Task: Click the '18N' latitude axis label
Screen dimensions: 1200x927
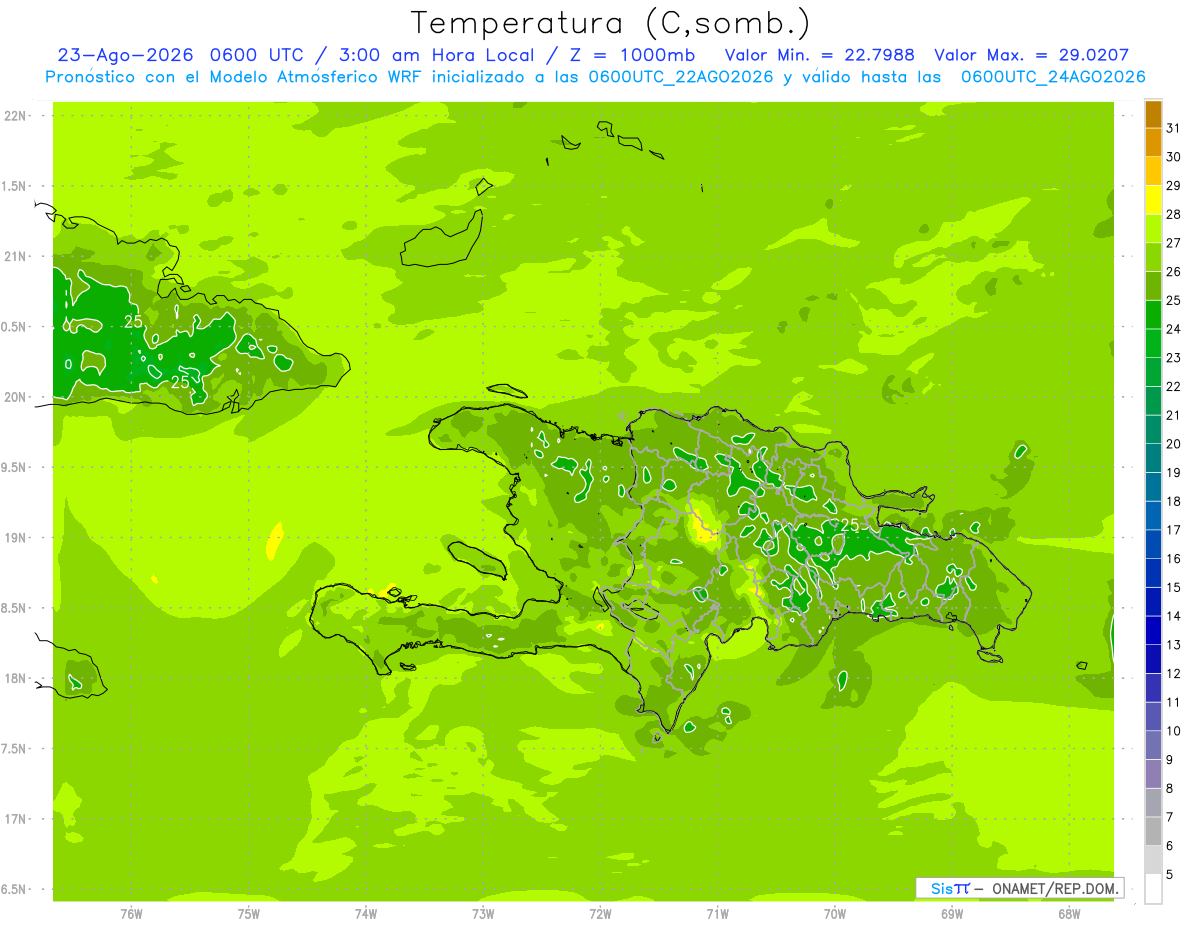Action: pos(15,679)
